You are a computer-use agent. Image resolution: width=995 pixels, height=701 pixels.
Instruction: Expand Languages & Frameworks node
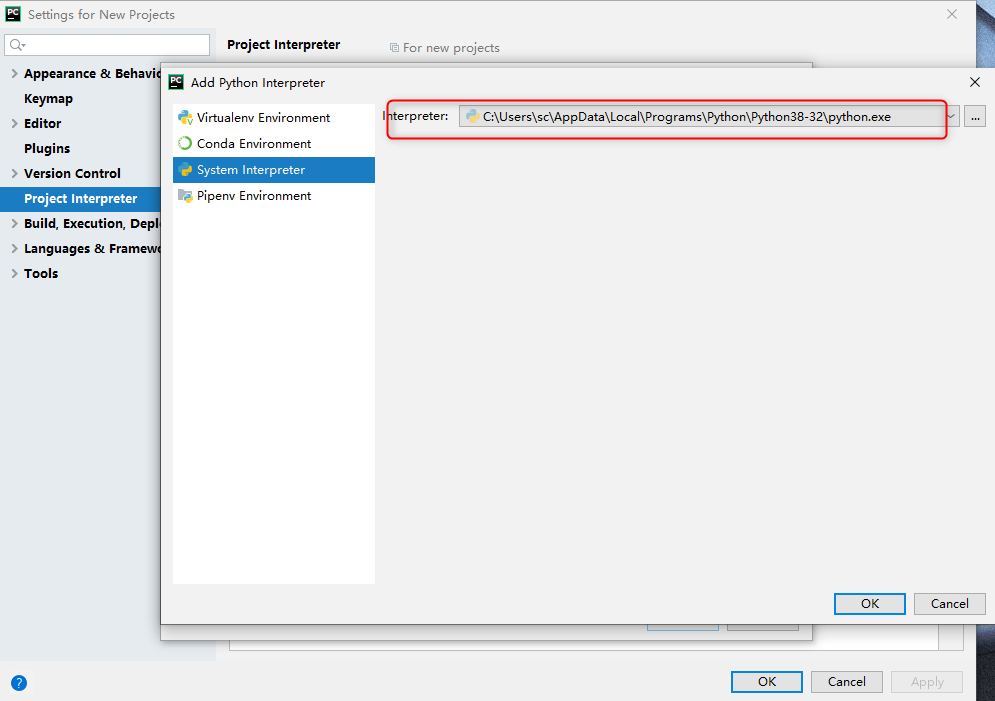[x=14, y=248]
